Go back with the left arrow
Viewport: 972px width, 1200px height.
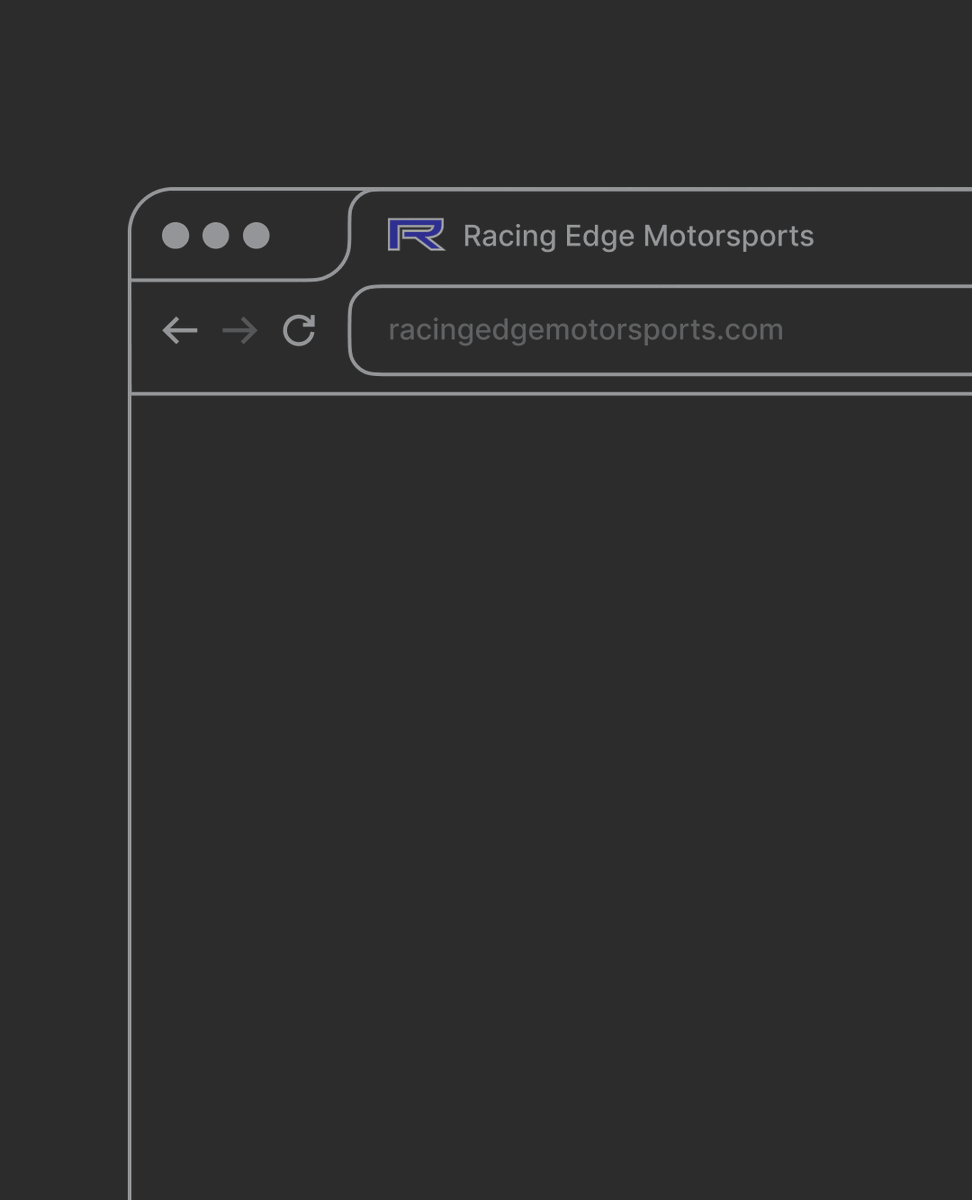click(x=180, y=330)
